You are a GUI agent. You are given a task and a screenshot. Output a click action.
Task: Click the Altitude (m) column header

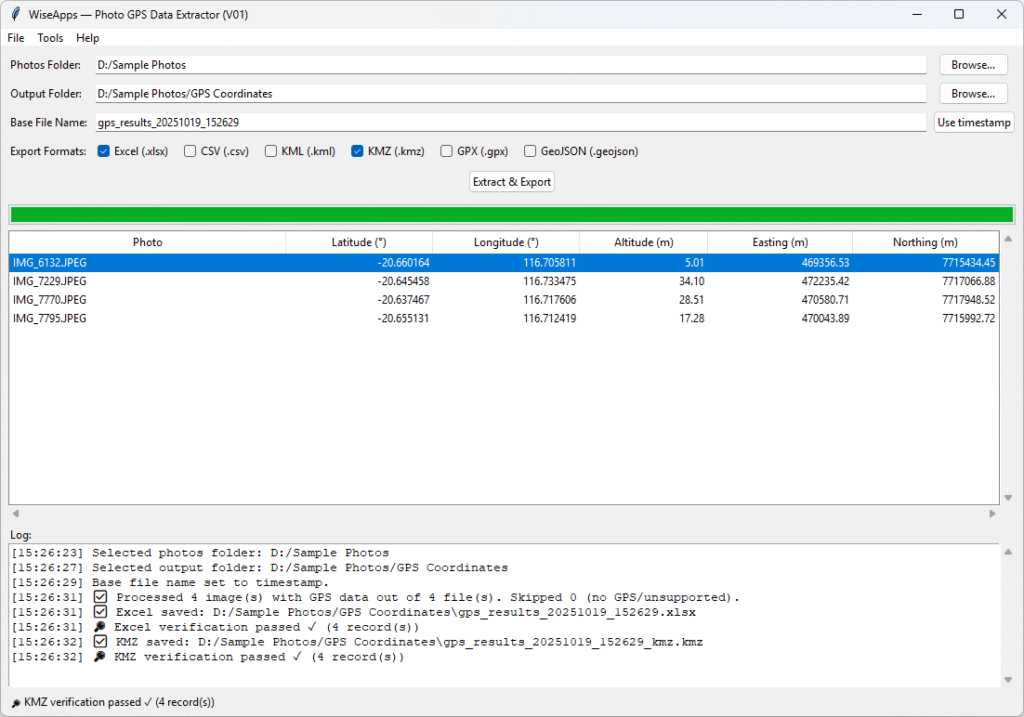[x=643, y=242]
